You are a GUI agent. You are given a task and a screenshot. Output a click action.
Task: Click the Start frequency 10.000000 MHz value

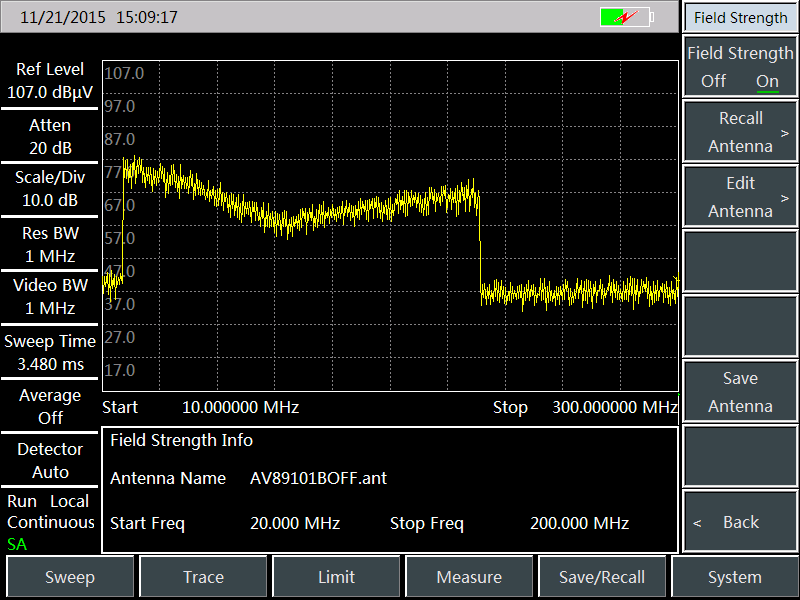[x=240, y=407]
